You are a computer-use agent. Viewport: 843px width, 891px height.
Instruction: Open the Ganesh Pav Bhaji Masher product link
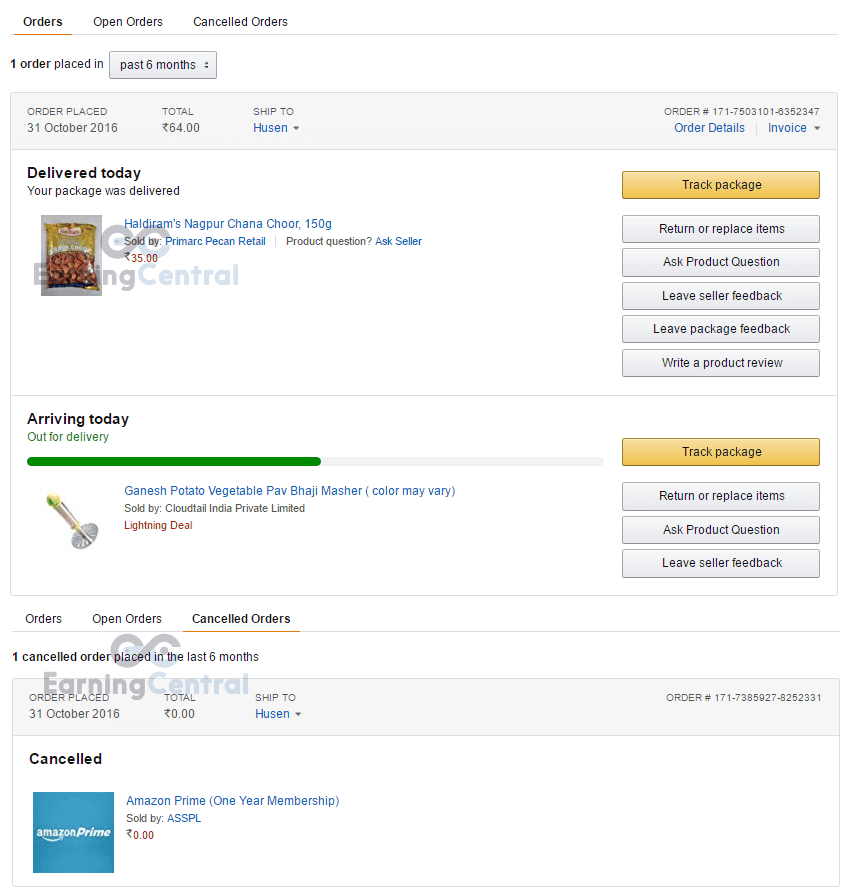pos(289,490)
